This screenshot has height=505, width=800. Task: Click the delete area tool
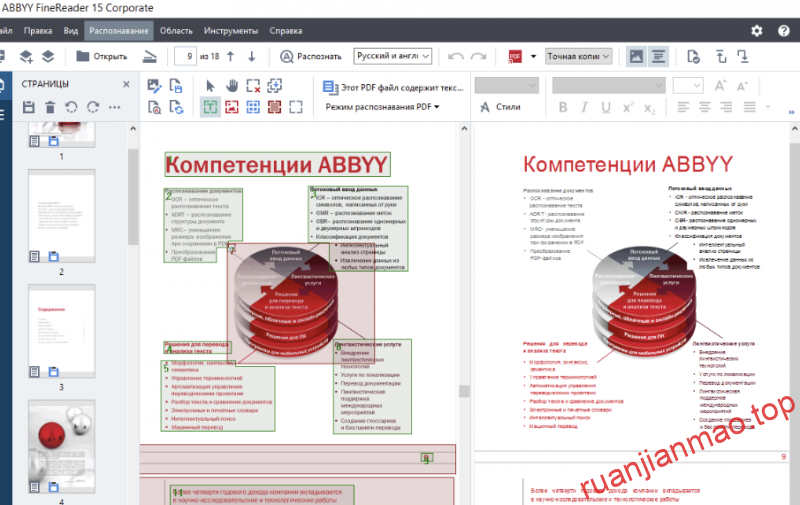tap(253, 85)
